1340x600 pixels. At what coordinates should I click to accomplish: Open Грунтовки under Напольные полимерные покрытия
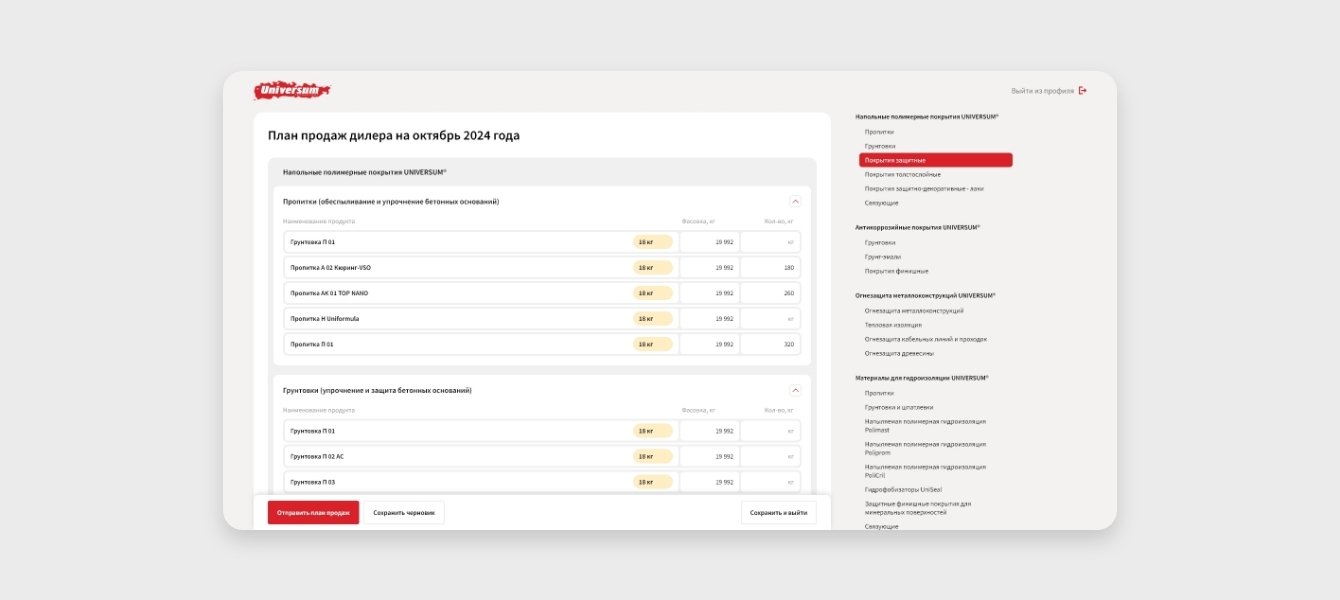coord(880,146)
